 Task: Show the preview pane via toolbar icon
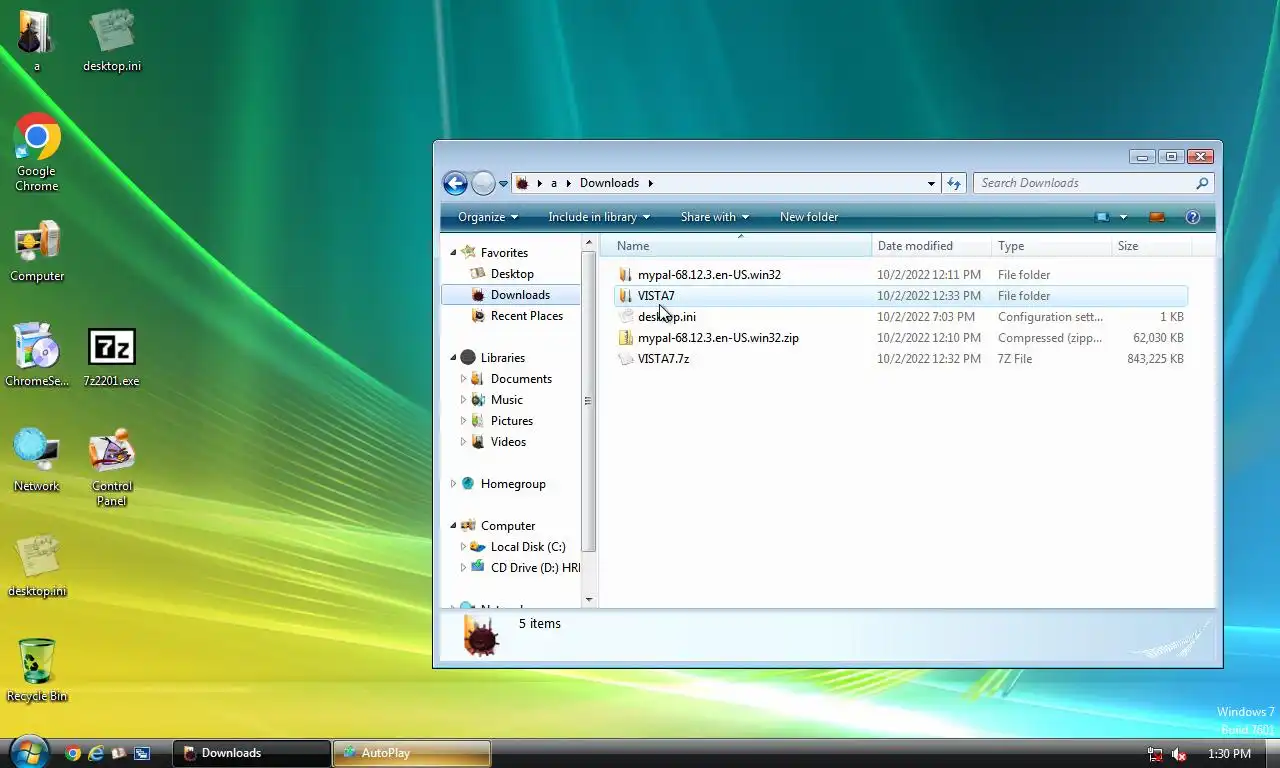[1157, 217]
